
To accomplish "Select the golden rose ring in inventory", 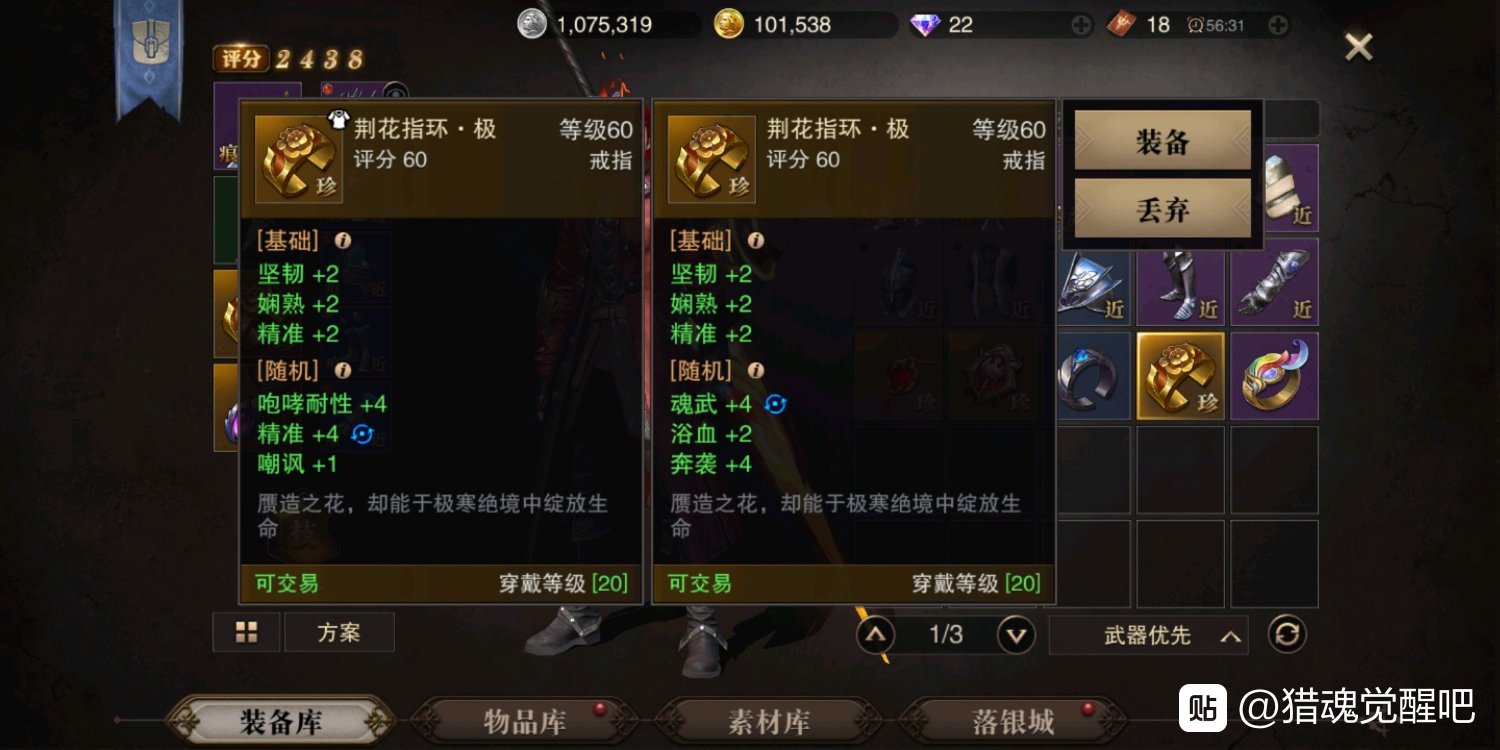I will 1180,376.
